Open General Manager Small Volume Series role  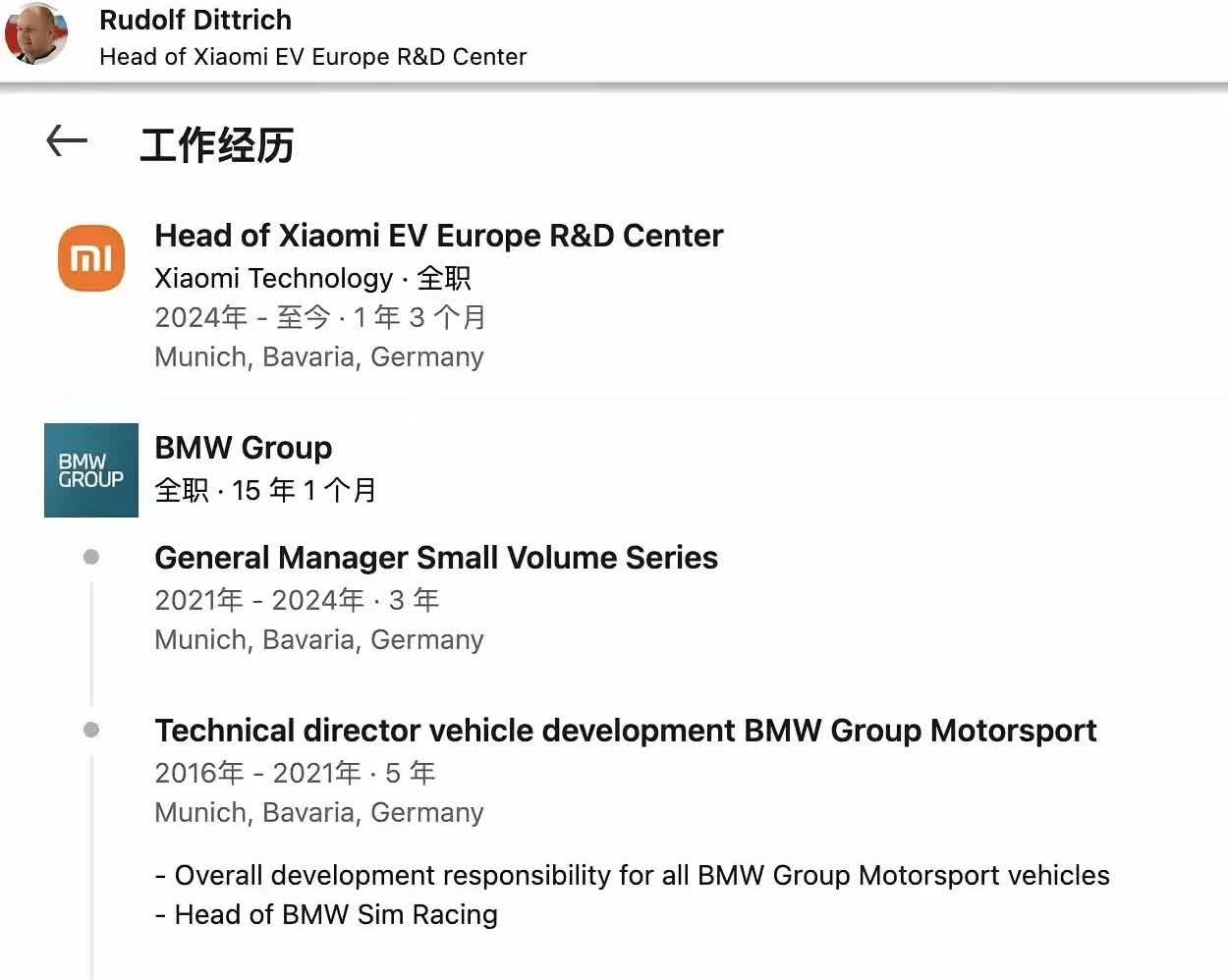pos(436,558)
